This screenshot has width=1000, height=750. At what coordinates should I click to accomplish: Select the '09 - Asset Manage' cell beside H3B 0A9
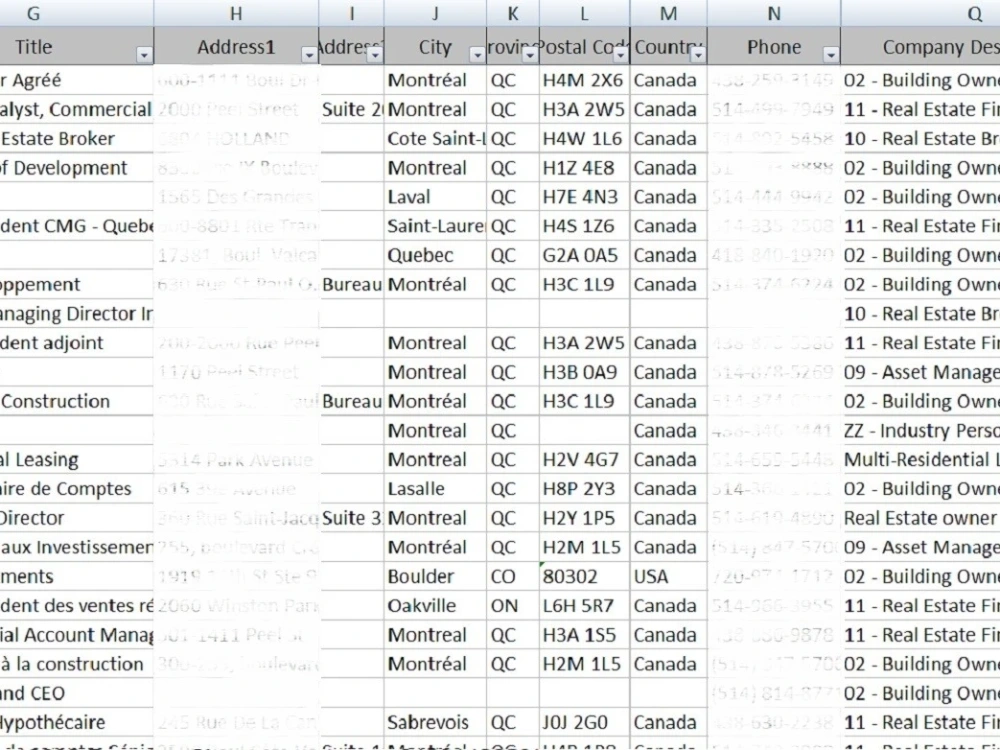pos(921,372)
